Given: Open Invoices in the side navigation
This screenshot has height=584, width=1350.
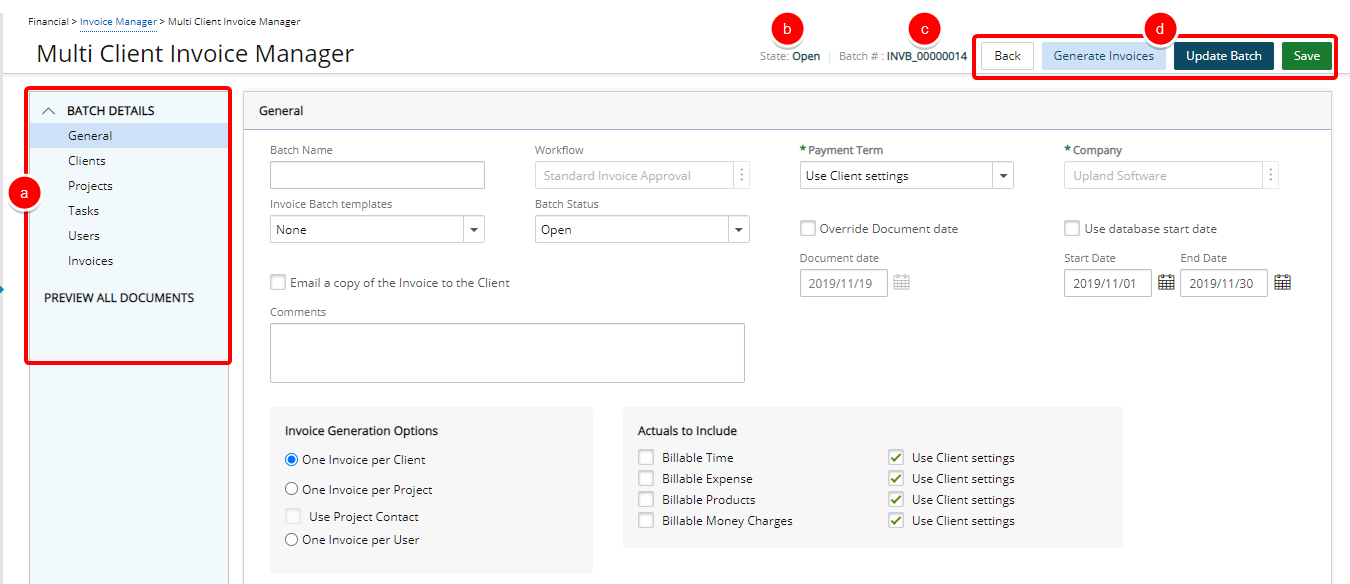Looking at the screenshot, I should 90,261.
